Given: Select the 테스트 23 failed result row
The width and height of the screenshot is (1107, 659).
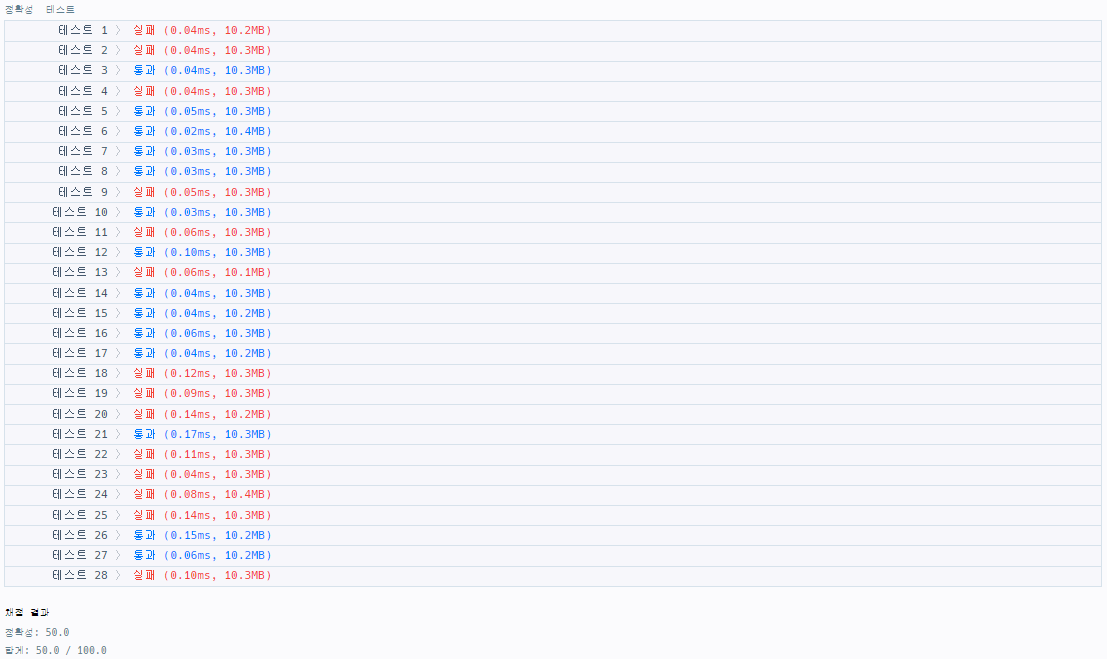Looking at the screenshot, I should point(553,475).
